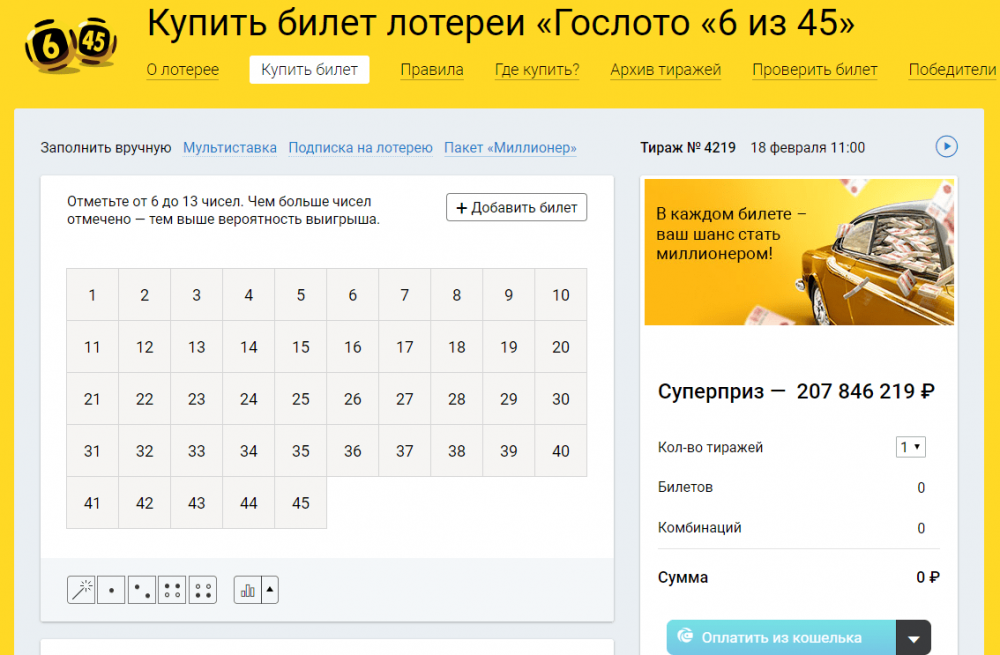The width and height of the screenshot is (1000, 655).
Task: Select the Купить билет tab
Action: (309, 70)
